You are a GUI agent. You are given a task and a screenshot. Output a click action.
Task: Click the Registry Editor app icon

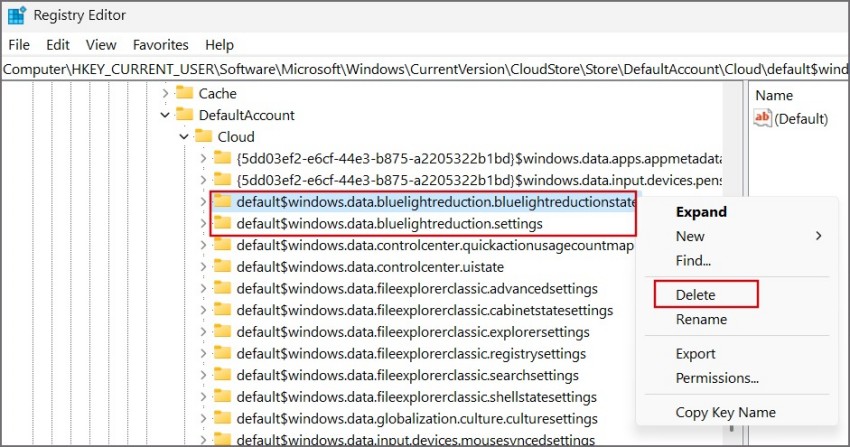16,15
